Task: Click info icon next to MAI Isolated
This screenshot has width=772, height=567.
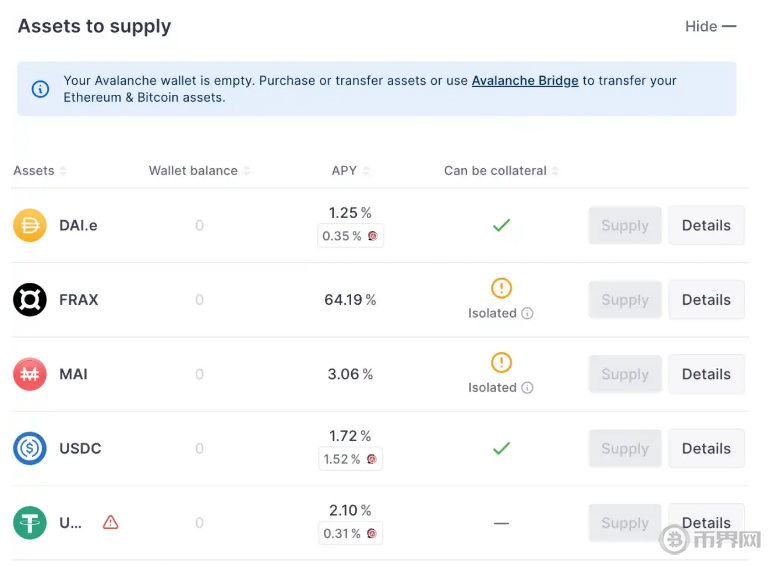Action: point(527,388)
